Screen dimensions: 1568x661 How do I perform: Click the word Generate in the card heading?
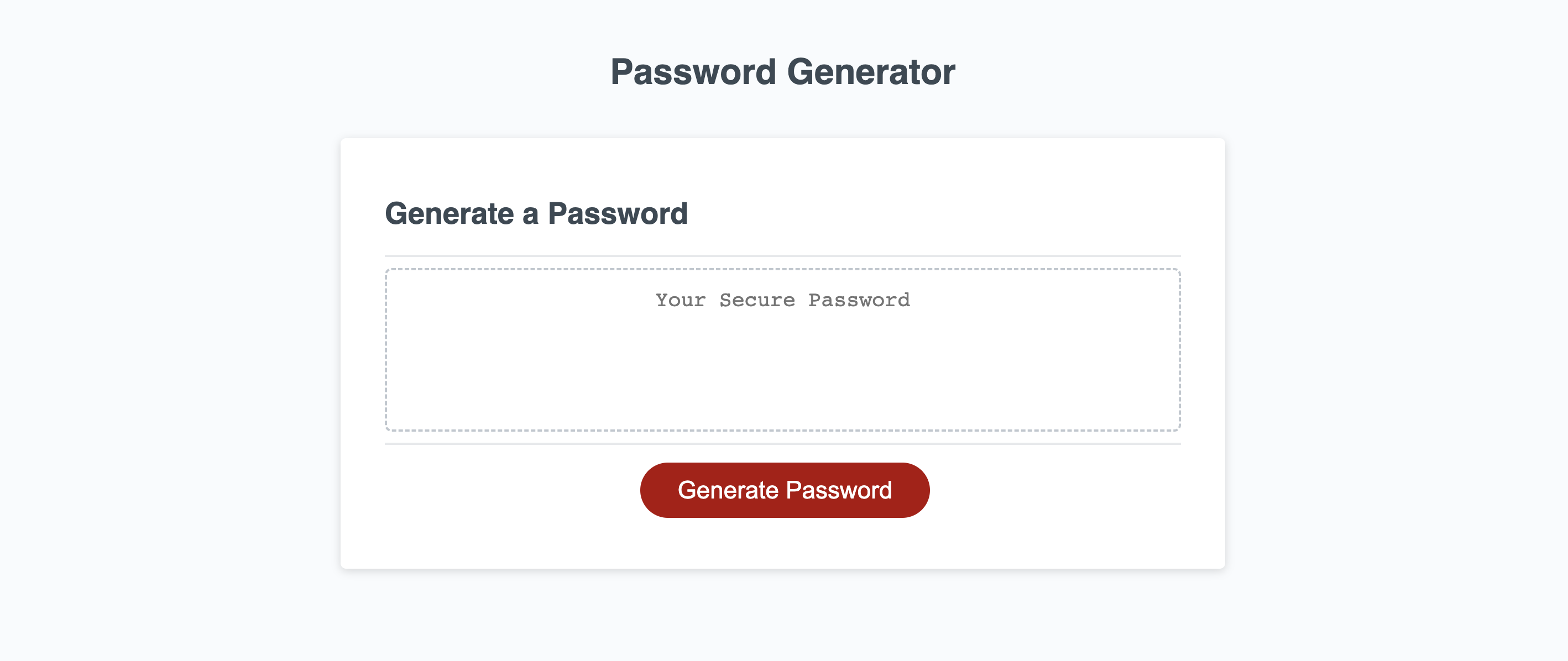[449, 214]
